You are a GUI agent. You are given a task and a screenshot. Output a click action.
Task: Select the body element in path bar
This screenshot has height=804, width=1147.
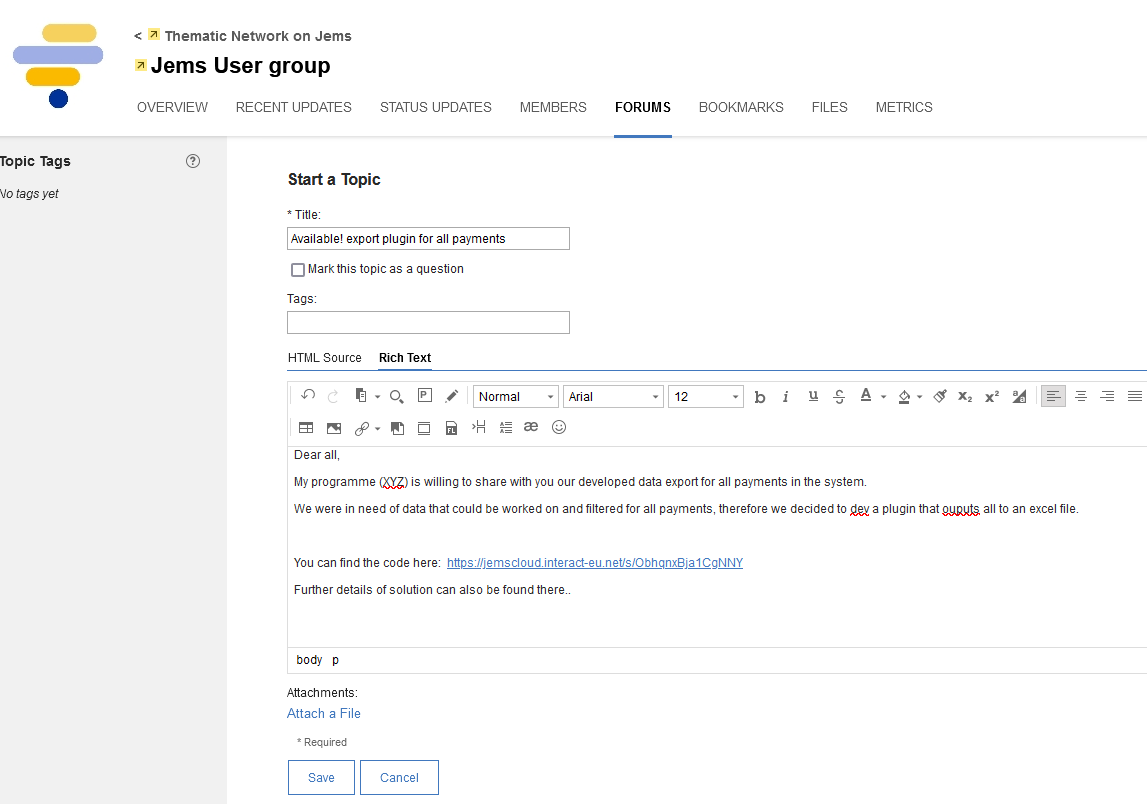click(x=309, y=660)
